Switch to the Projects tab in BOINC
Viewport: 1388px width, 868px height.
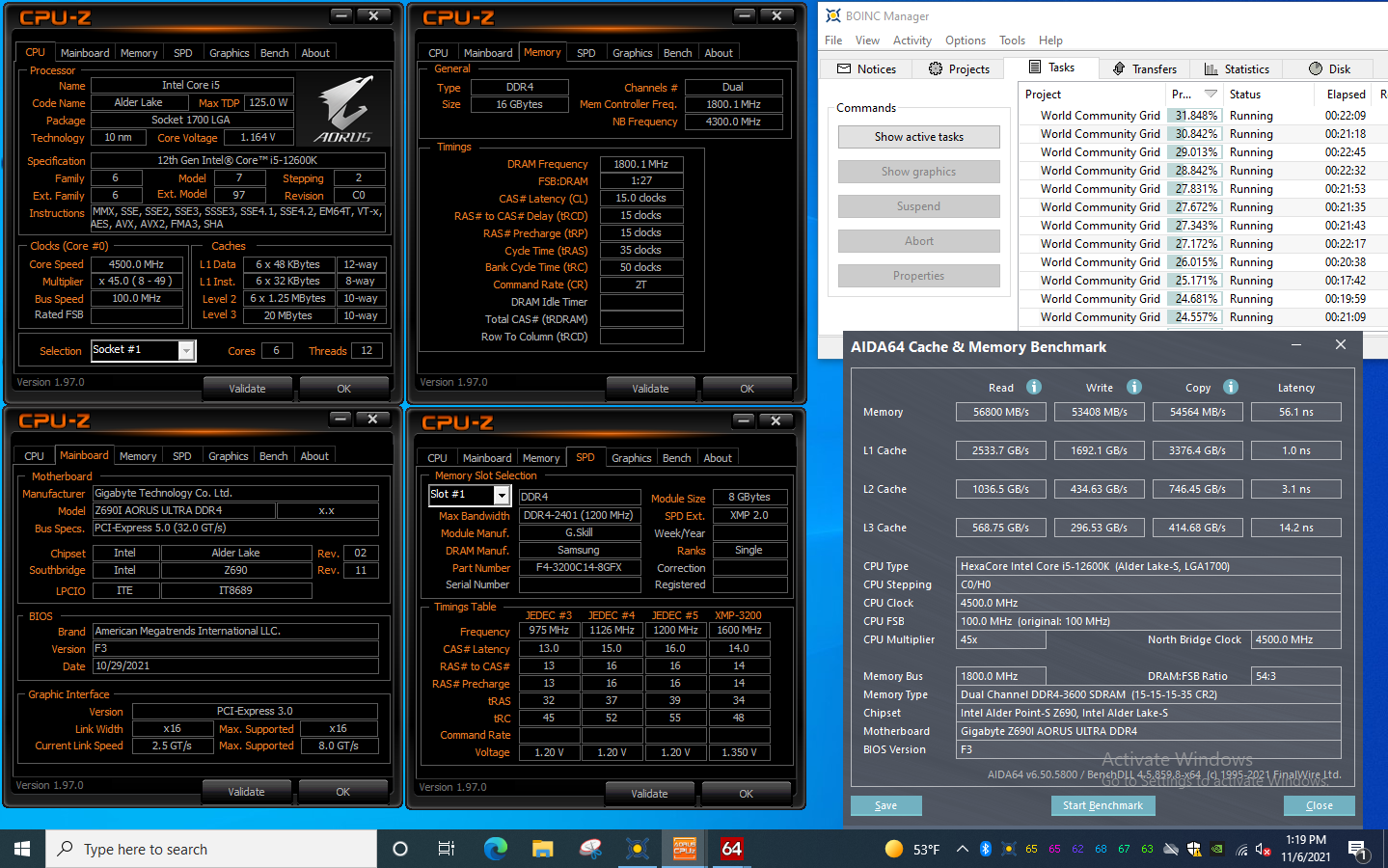coord(959,68)
